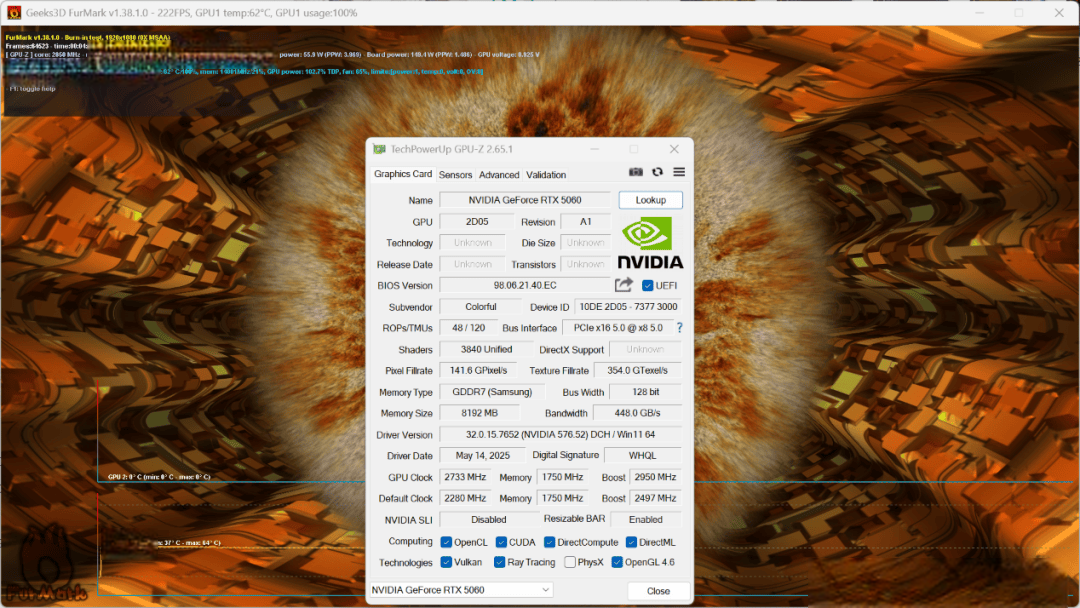Click the Pixel Fillrate value 141.6 GPixel/s
Viewport: 1080px width, 608px height.
[478, 371]
